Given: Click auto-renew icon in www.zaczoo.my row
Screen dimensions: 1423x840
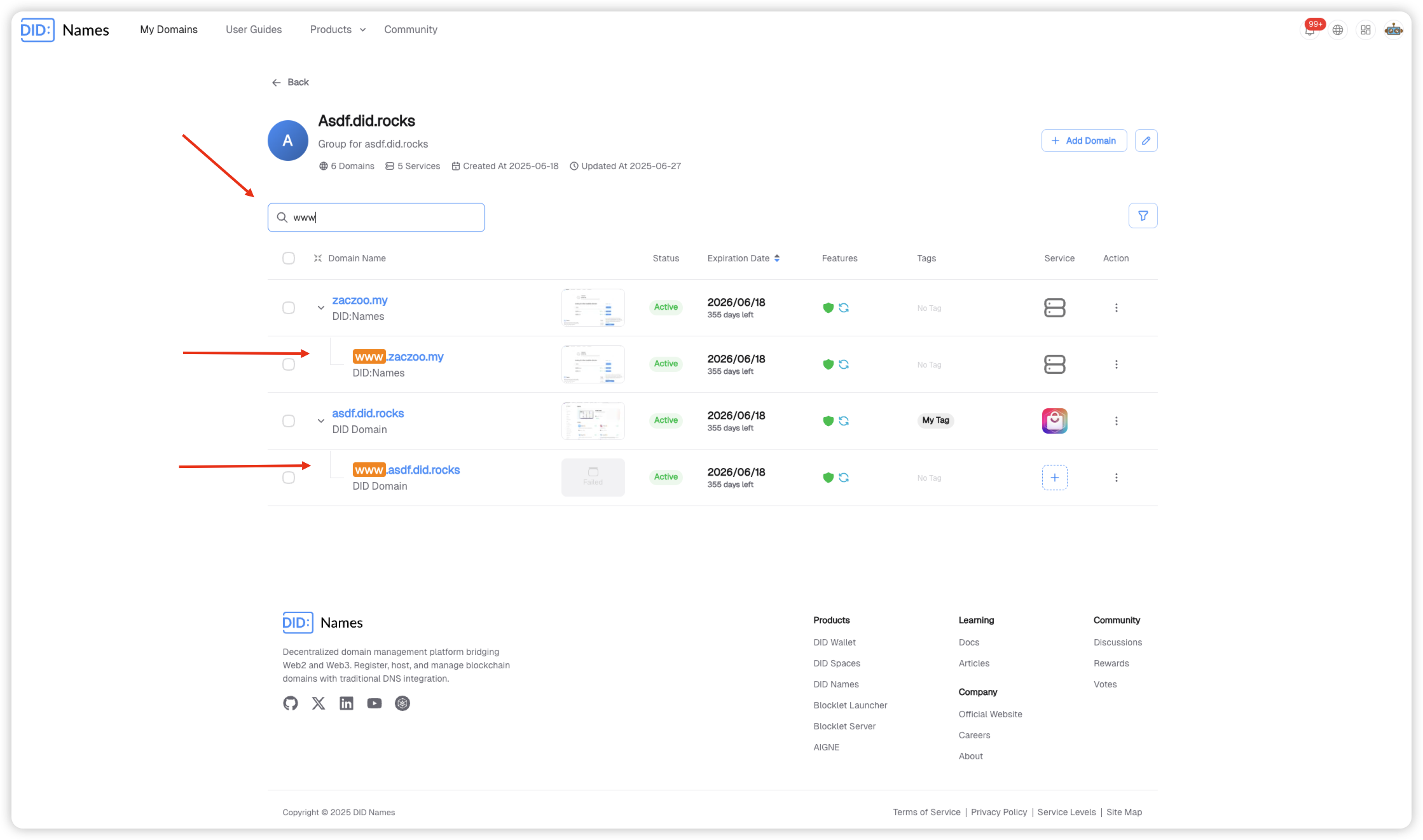Looking at the screenshot, I should point(844,364).
